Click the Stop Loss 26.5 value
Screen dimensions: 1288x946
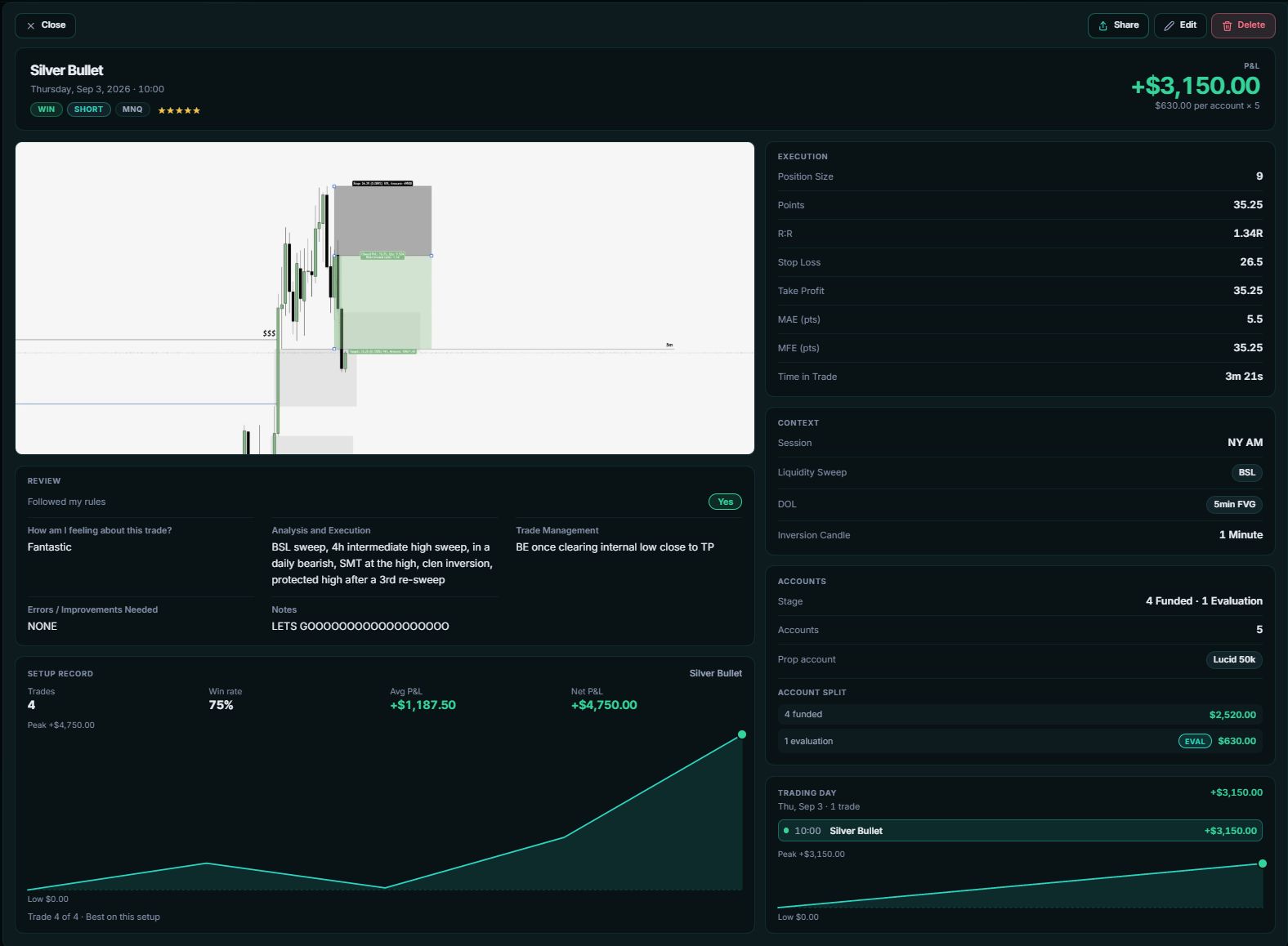(1251, 262)
